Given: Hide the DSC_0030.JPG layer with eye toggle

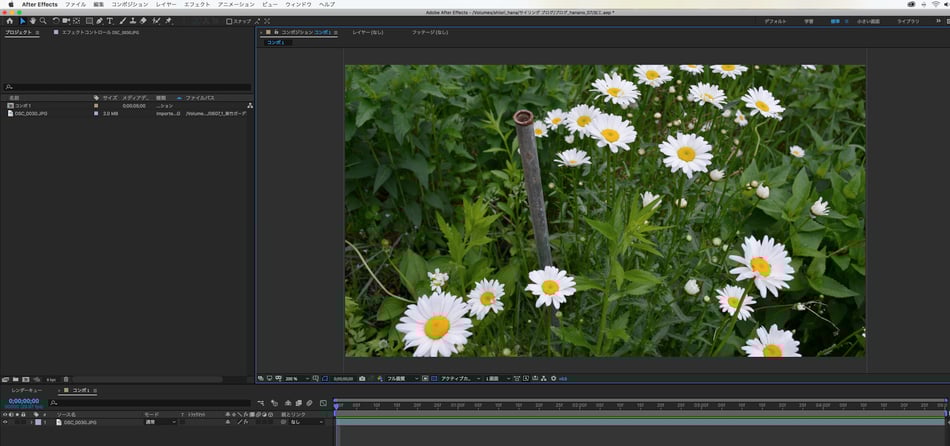Looking at the screenshot, I should [x=5, y=423].
